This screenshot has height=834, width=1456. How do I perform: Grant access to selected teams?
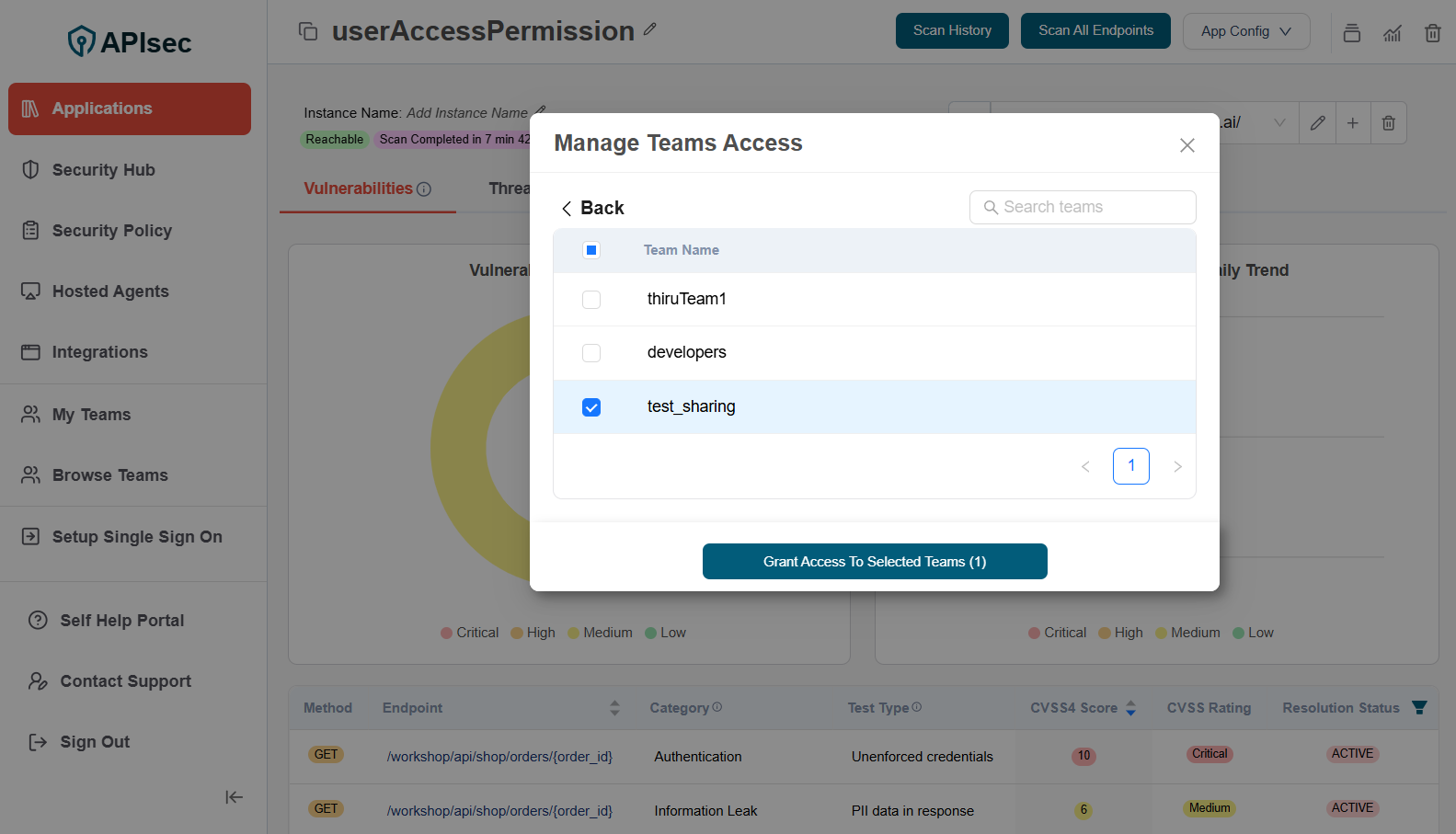[874, 562]
